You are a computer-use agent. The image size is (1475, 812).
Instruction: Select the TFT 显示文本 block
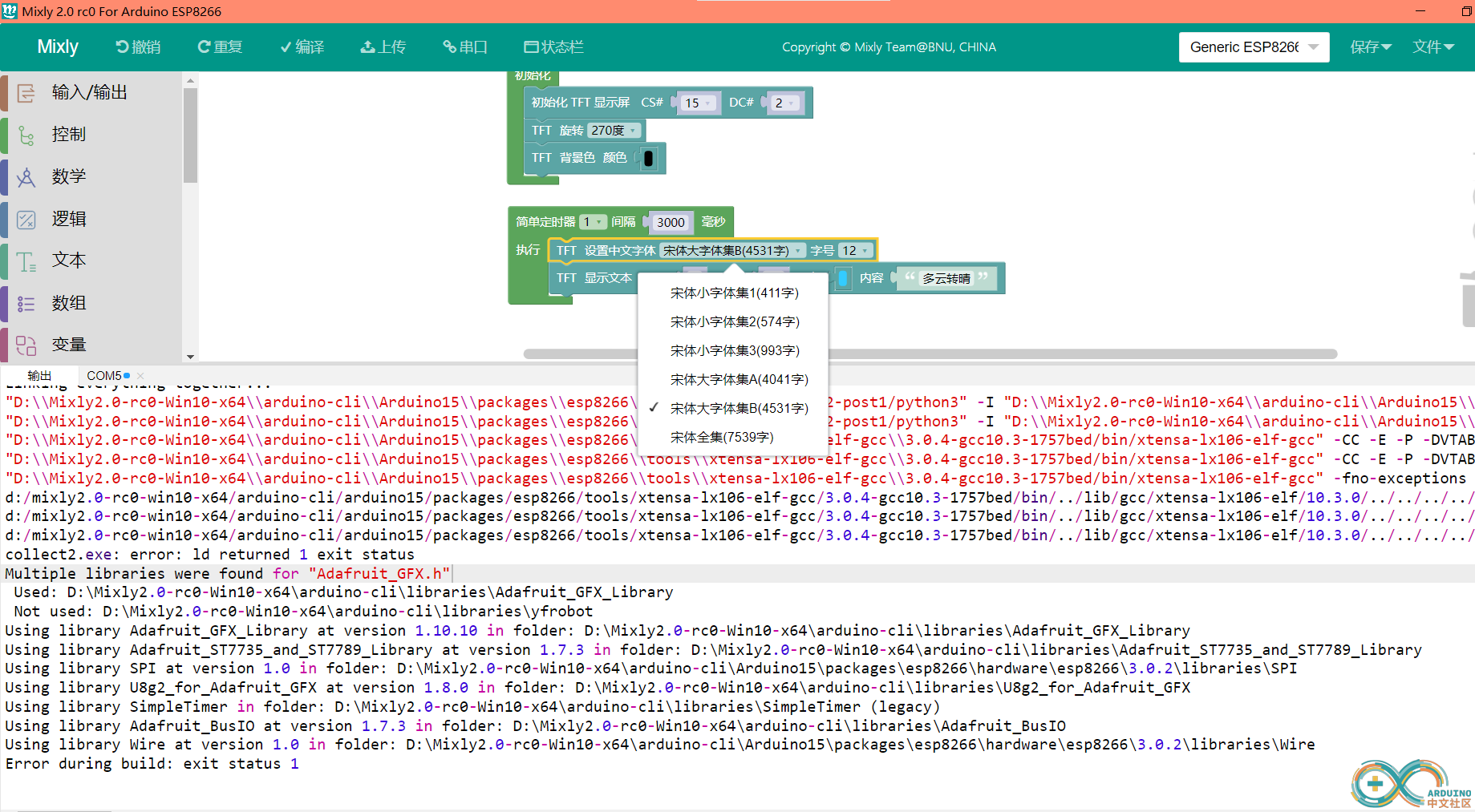(x=594, y=278)
